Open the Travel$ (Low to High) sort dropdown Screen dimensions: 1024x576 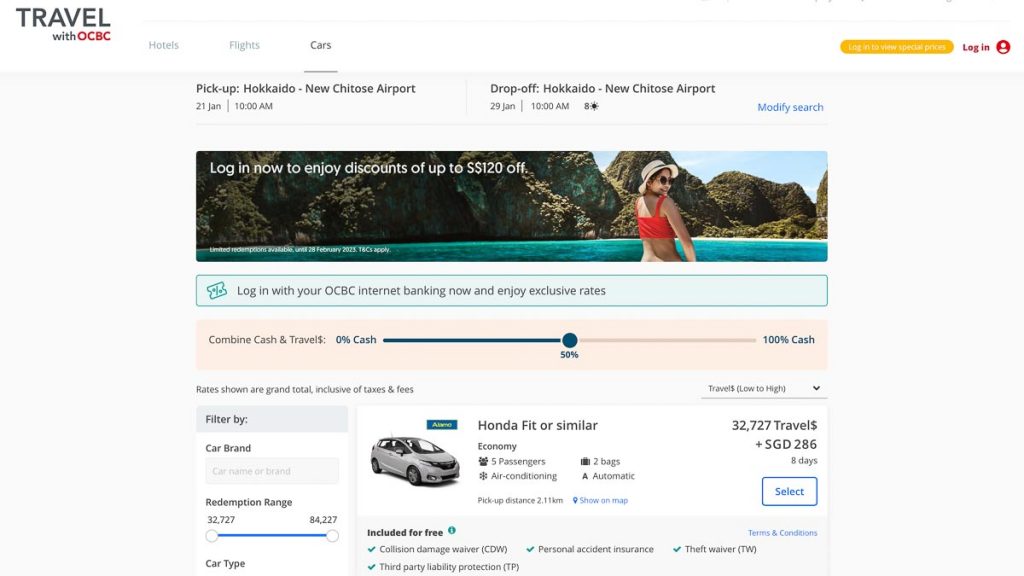(764, 389)
